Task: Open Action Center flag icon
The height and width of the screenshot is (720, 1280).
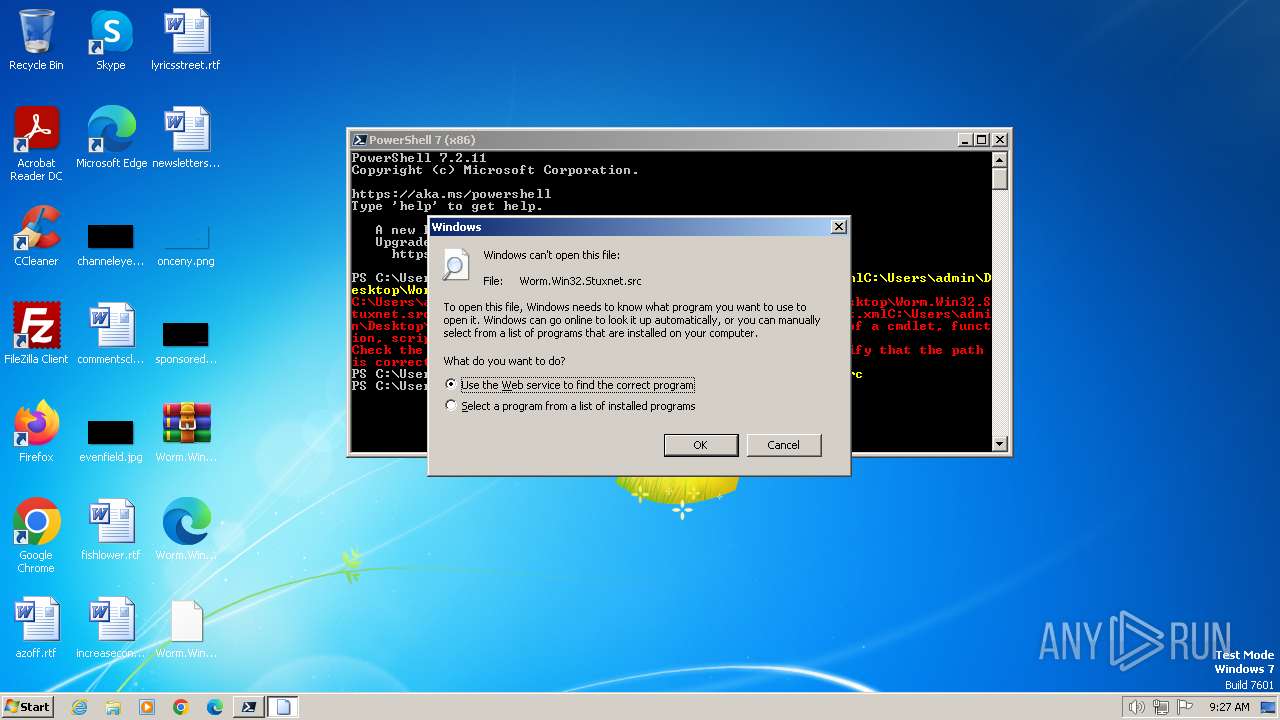Action: (1185, 707)
